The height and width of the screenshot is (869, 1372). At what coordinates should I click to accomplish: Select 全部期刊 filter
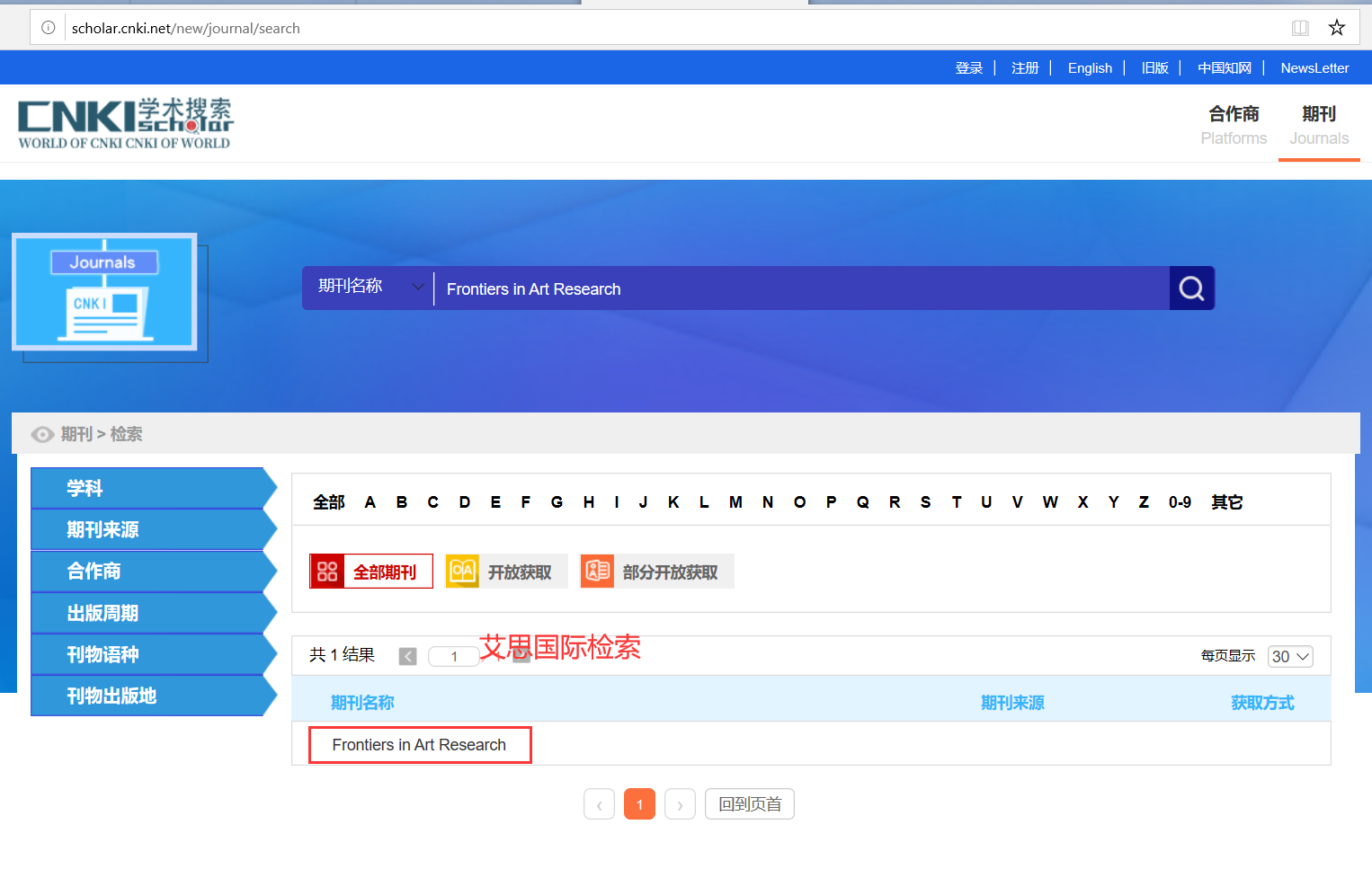371,572
